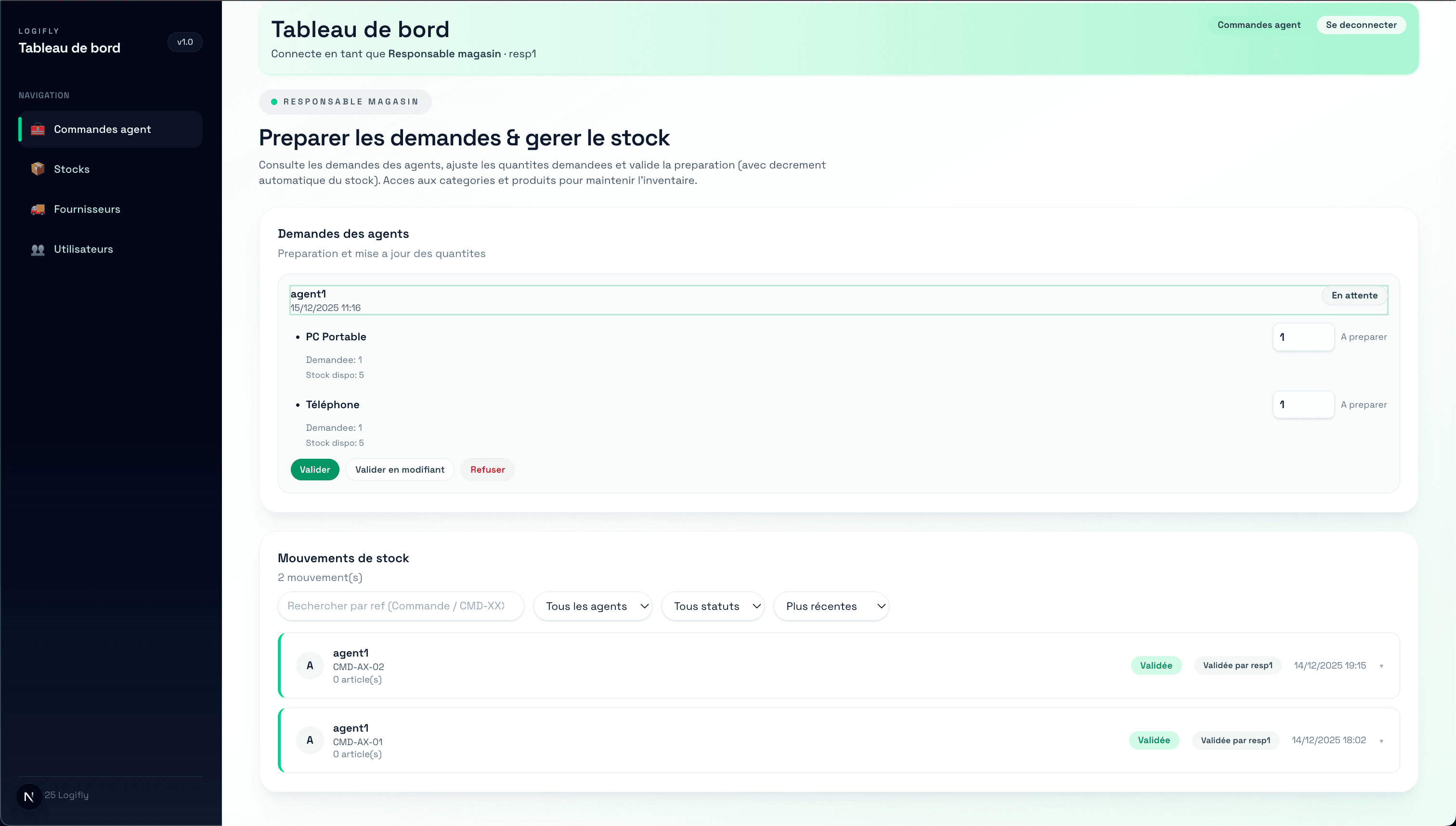Click the v1.0 version badge
The height and width of the screenshot is (826, 1456).
click(x=185, y=41)
